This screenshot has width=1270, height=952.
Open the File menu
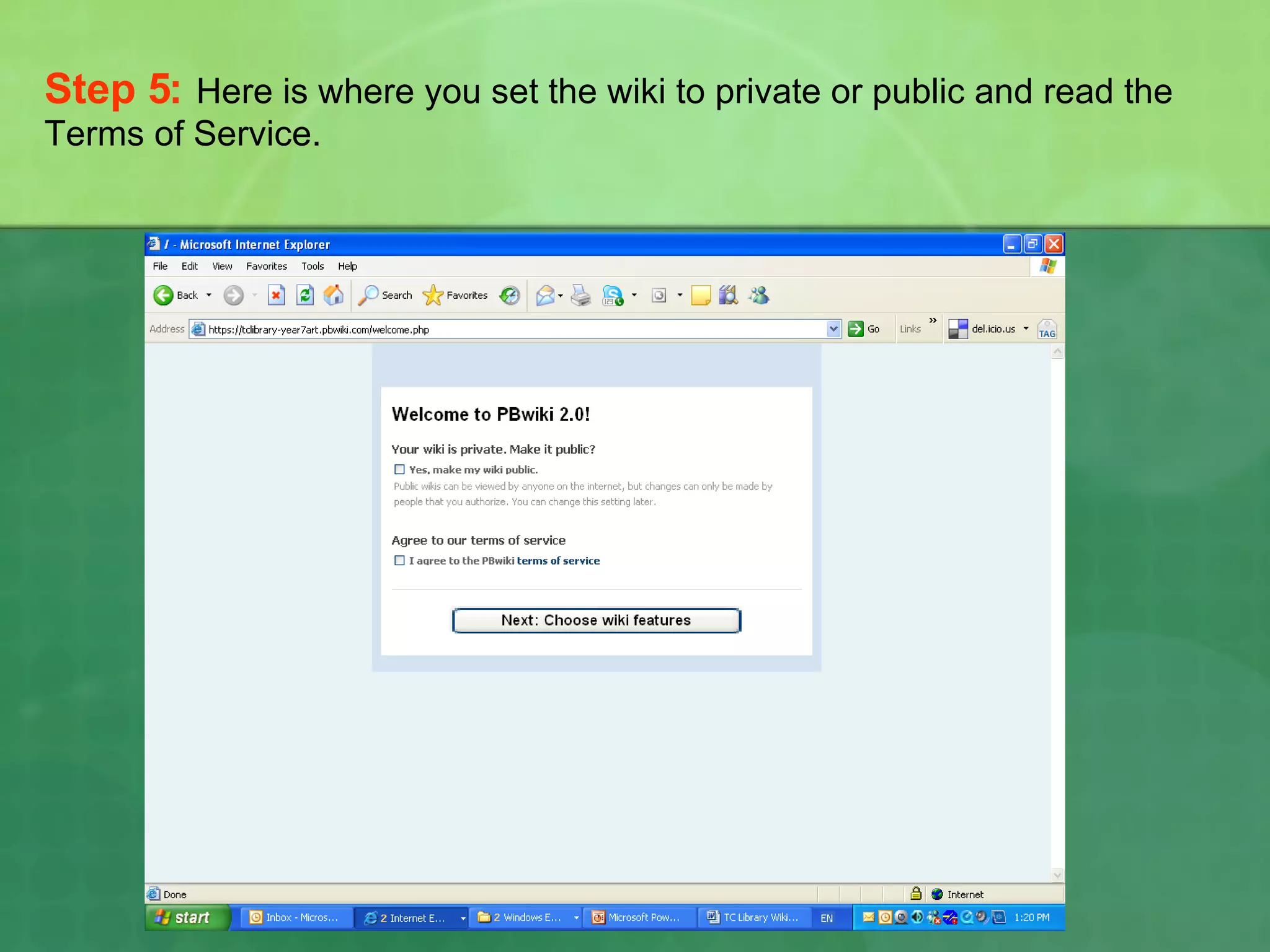pyautogui.click(x=160, y=266)
